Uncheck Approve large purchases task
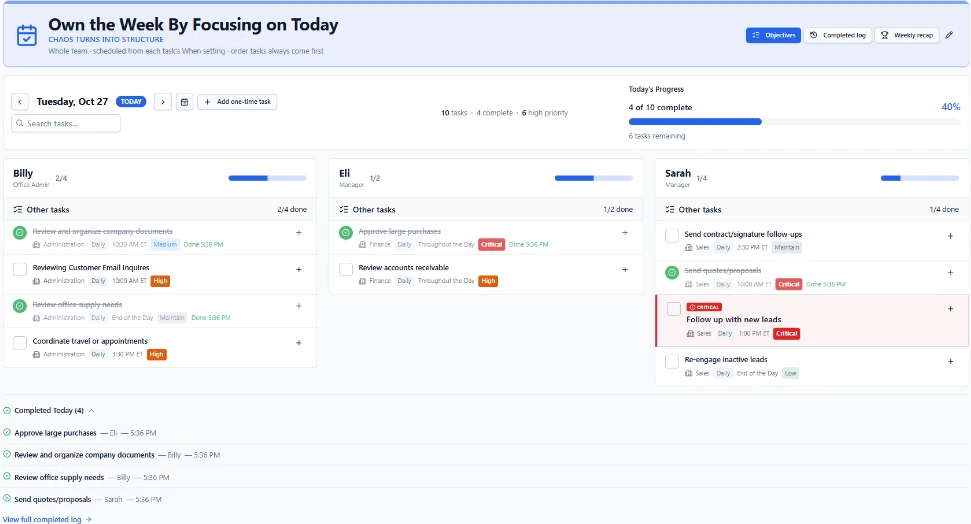 tap(346, 233)
